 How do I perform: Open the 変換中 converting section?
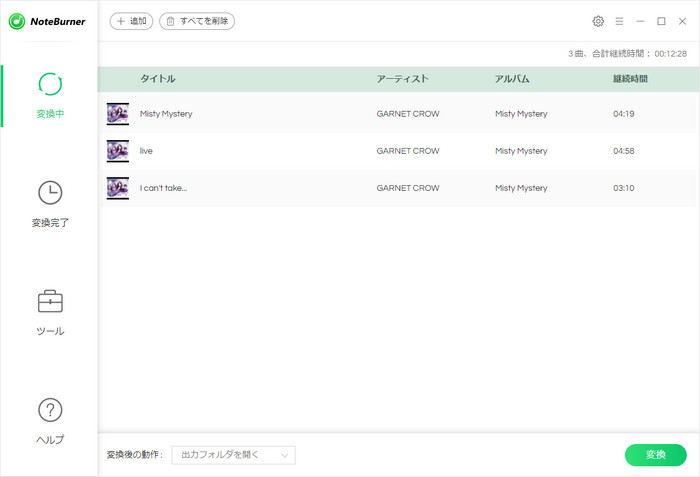click(50, 96)
